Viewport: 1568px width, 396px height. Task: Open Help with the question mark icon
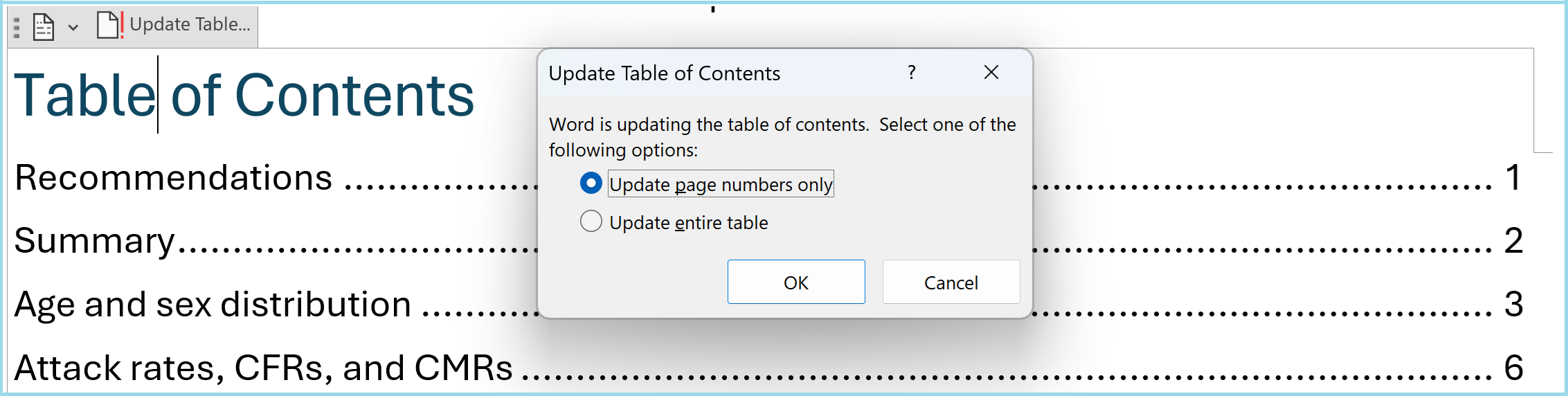pos(912,72)
